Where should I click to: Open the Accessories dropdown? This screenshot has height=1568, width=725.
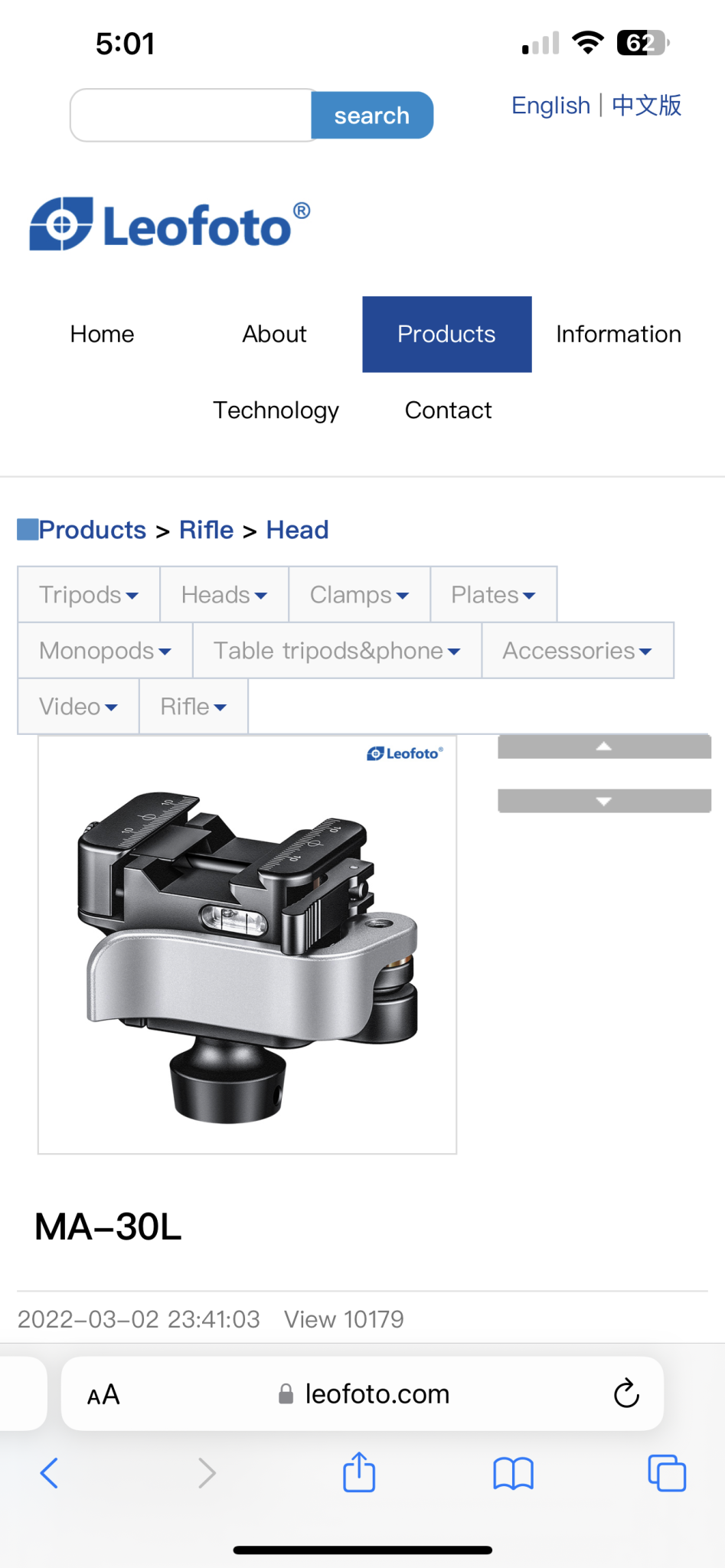577,651
